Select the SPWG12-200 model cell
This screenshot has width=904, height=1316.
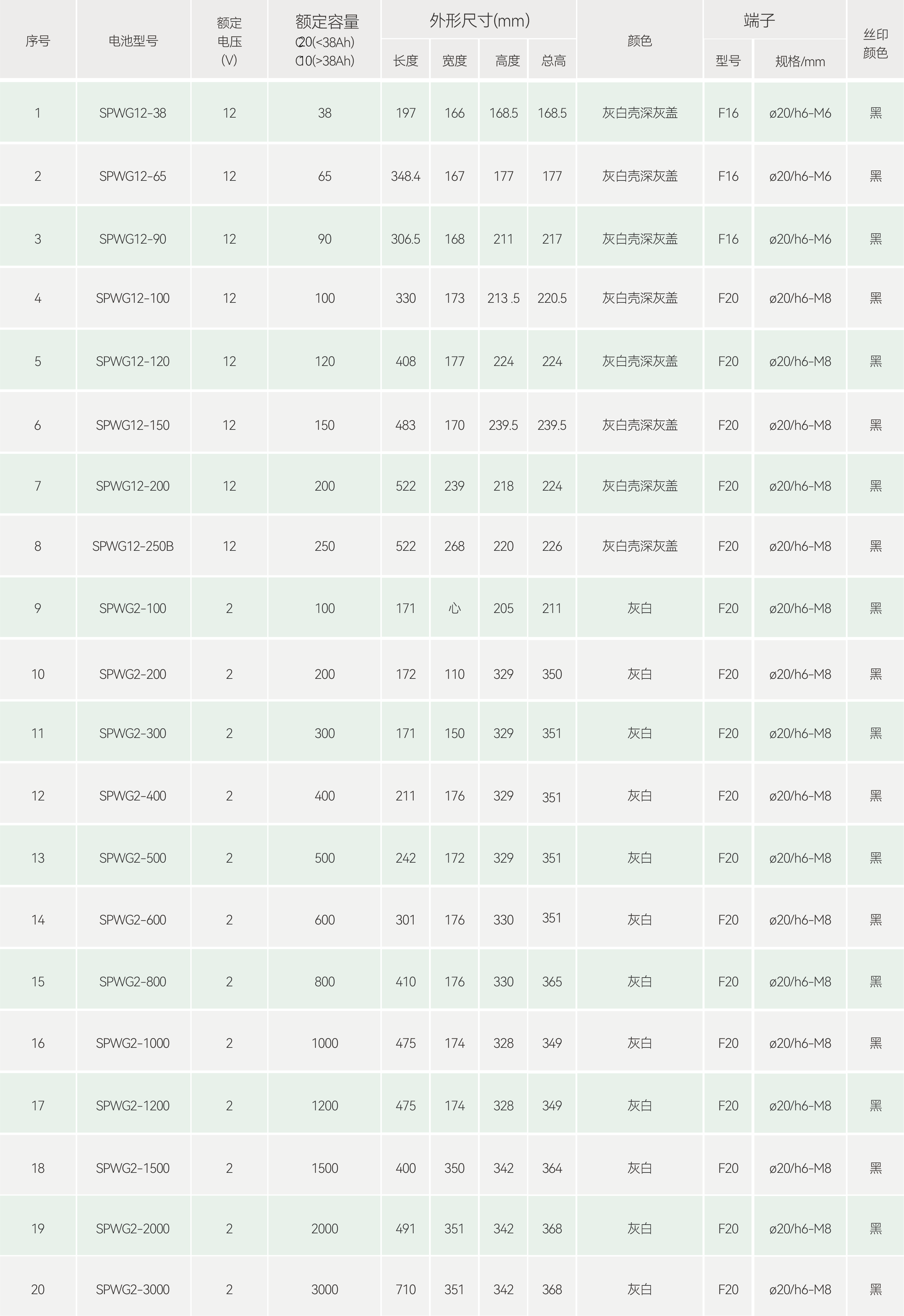pos(132,486)
